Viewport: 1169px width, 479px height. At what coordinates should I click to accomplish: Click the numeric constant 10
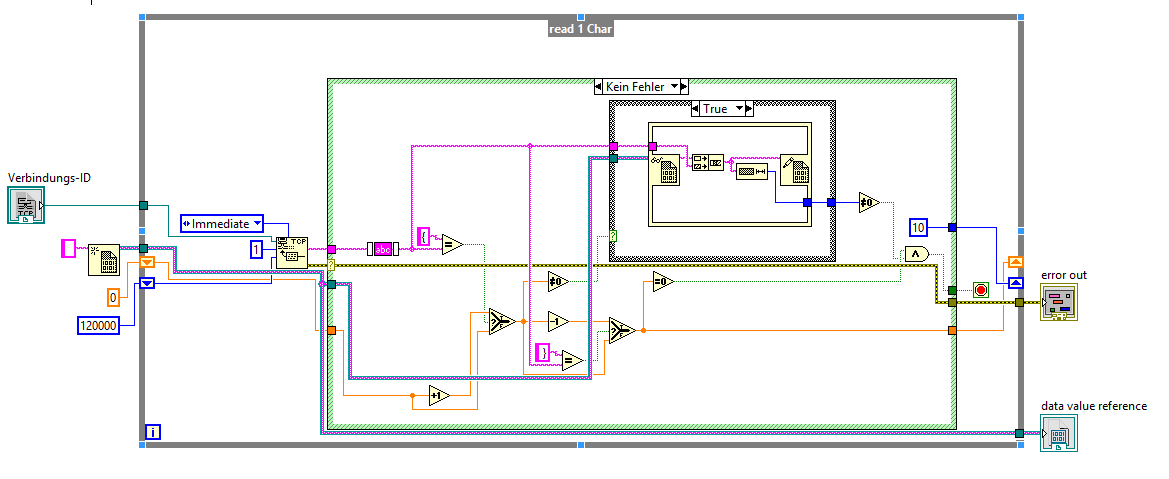point(918,227)
